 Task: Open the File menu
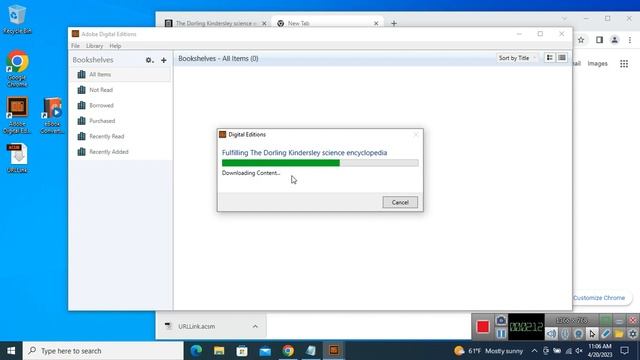76,46
